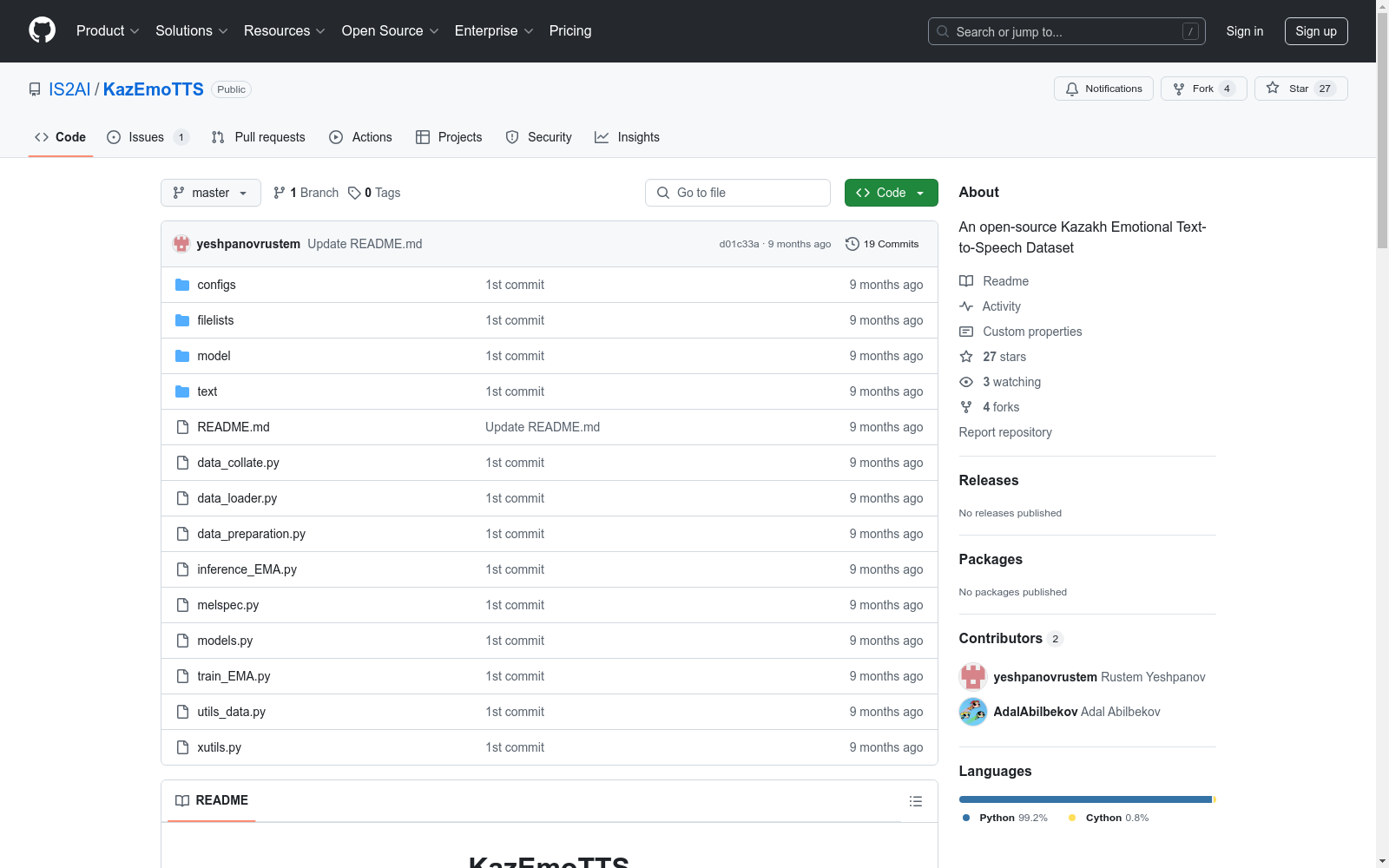The width and height of the screenshot is (1389, 868).
Task: Open the Pull requests tab
Action: [x=259, y=137]
